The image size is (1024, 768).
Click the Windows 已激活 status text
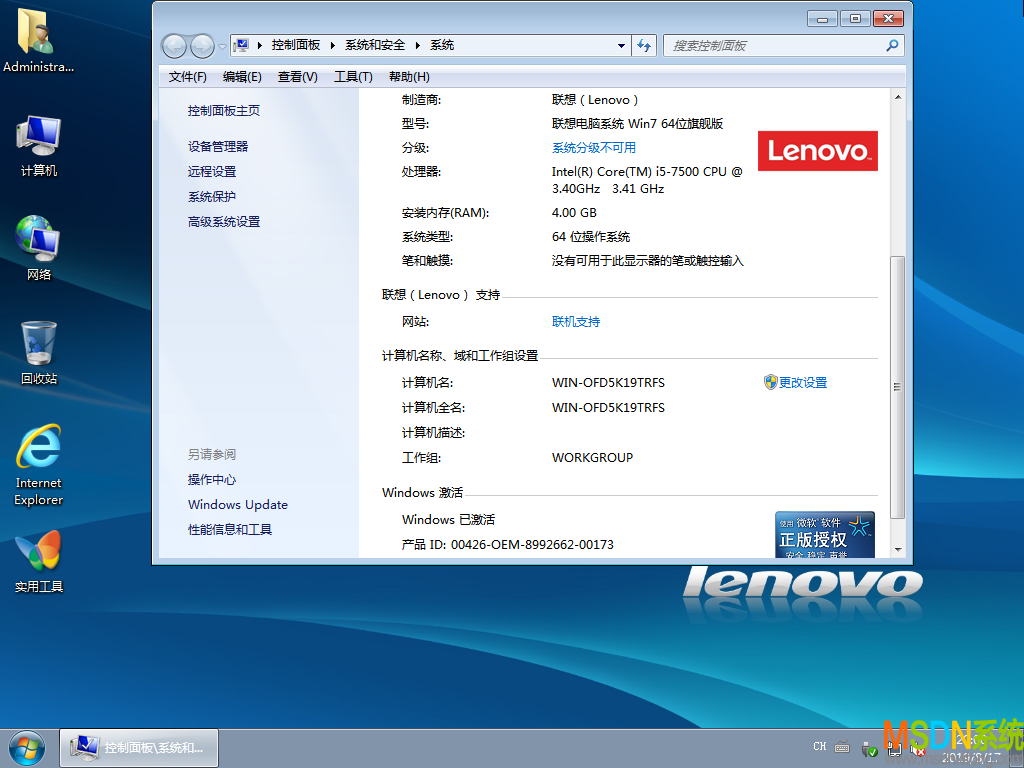448,520
